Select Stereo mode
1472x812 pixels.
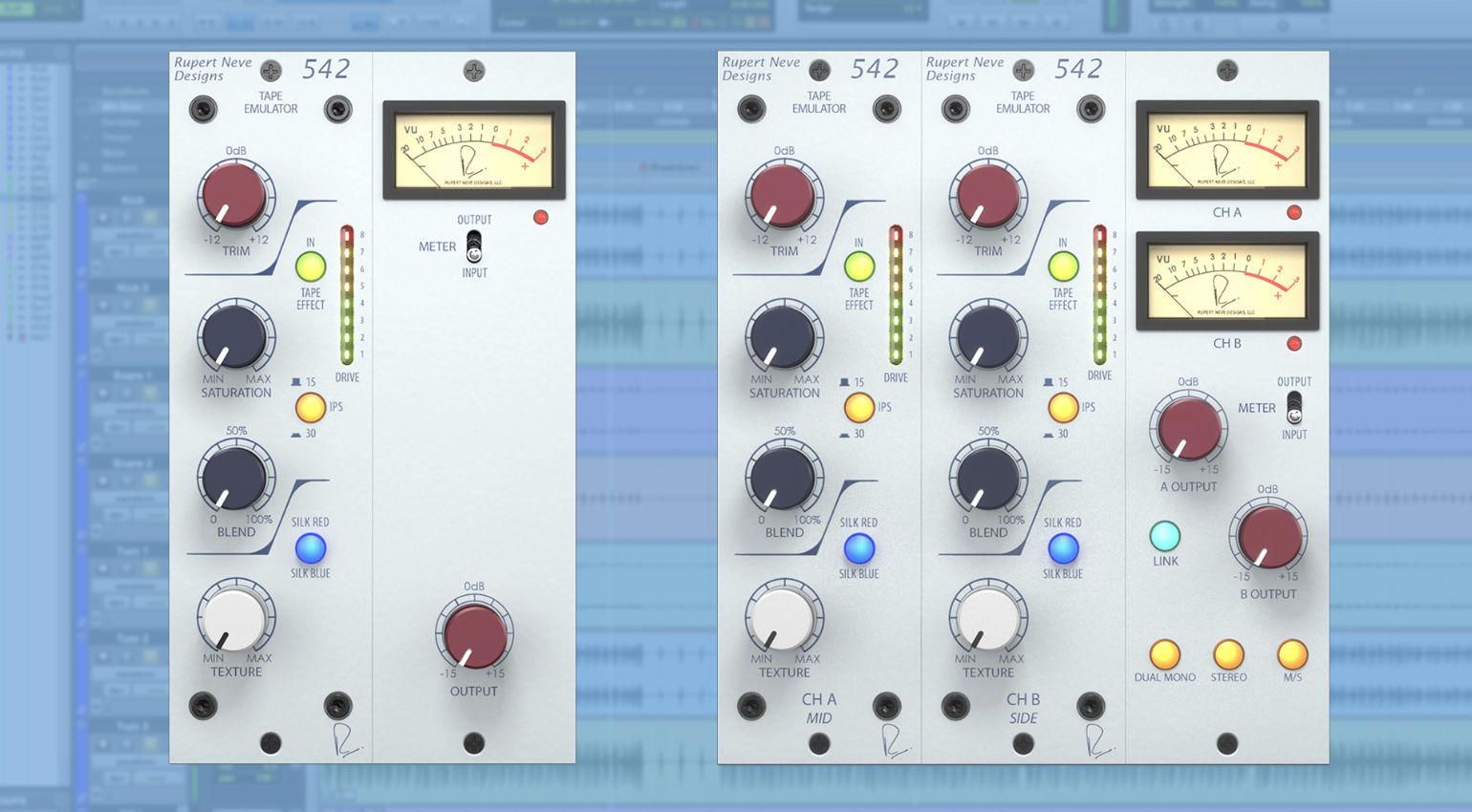click(1228, 654)
